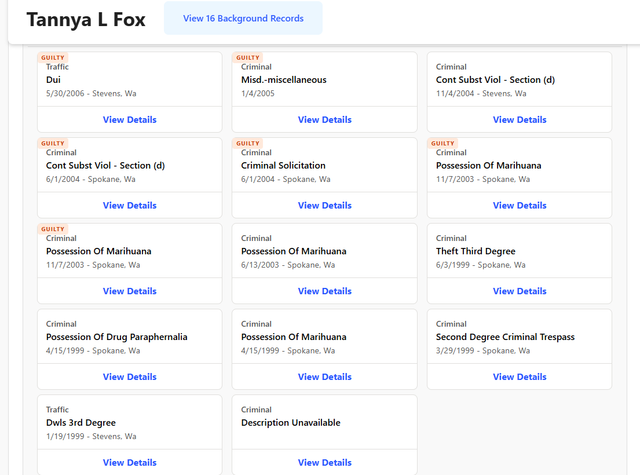View Details for Dwls 3rd Degree
Viewport: 640px width, 475px height.
[x=129, y=462]
